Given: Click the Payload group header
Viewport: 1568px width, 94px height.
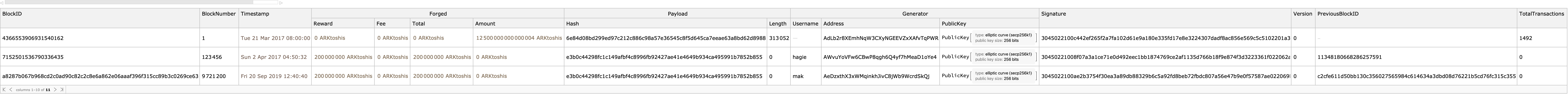Looking at the screenshot, I should click(677, 13).
